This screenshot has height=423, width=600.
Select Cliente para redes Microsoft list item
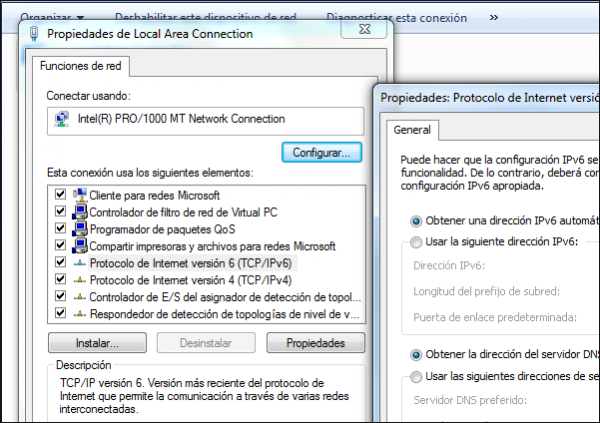(x=154, y=195)
